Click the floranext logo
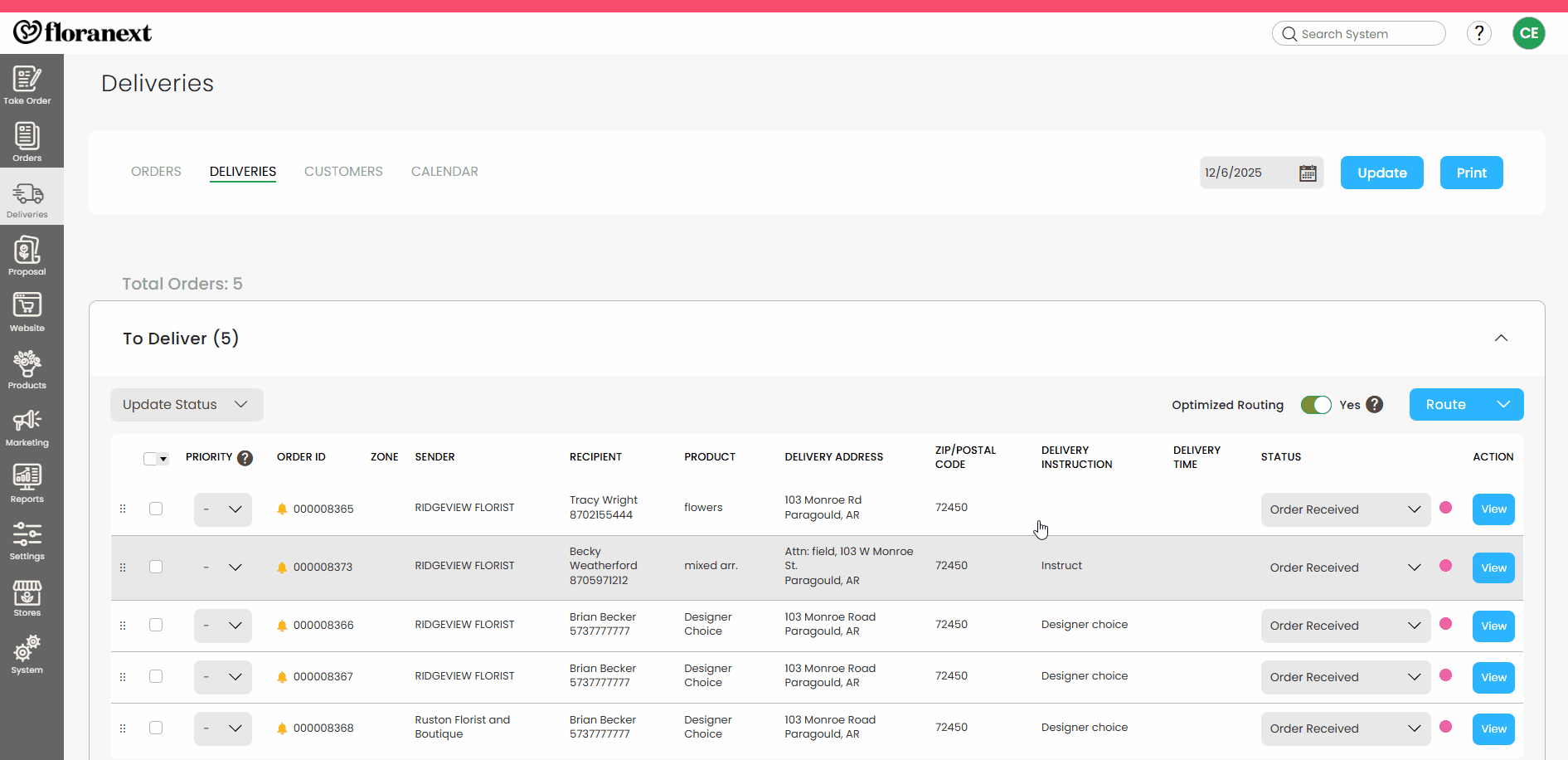Image resolution: width=1568 pixels, height=760 pixels. coord(83,32)
